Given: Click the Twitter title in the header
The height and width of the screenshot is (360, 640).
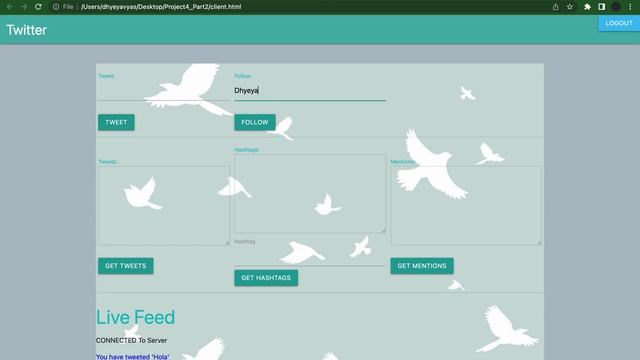Looking at the screenshot, I should click(x=27, y=30).
